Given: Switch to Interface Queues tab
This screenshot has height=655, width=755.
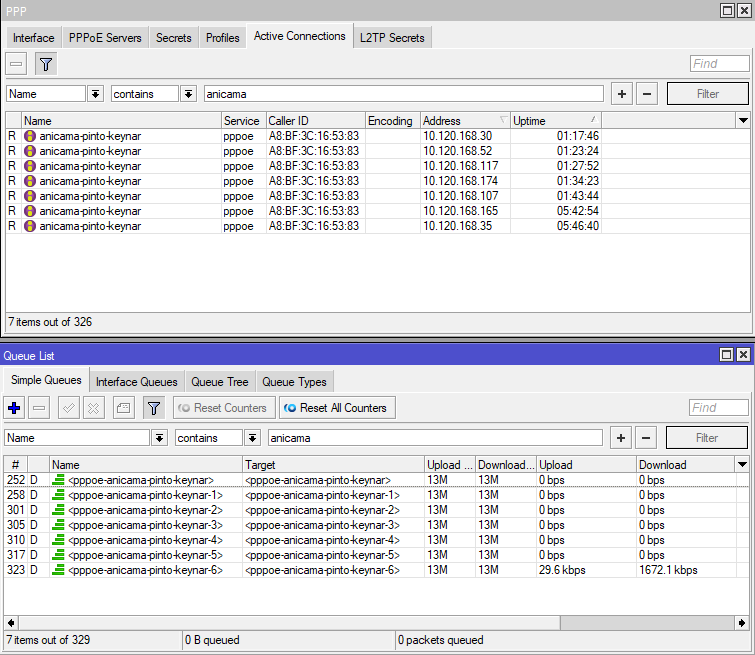Looking at the screenshot, I should 137,381.
